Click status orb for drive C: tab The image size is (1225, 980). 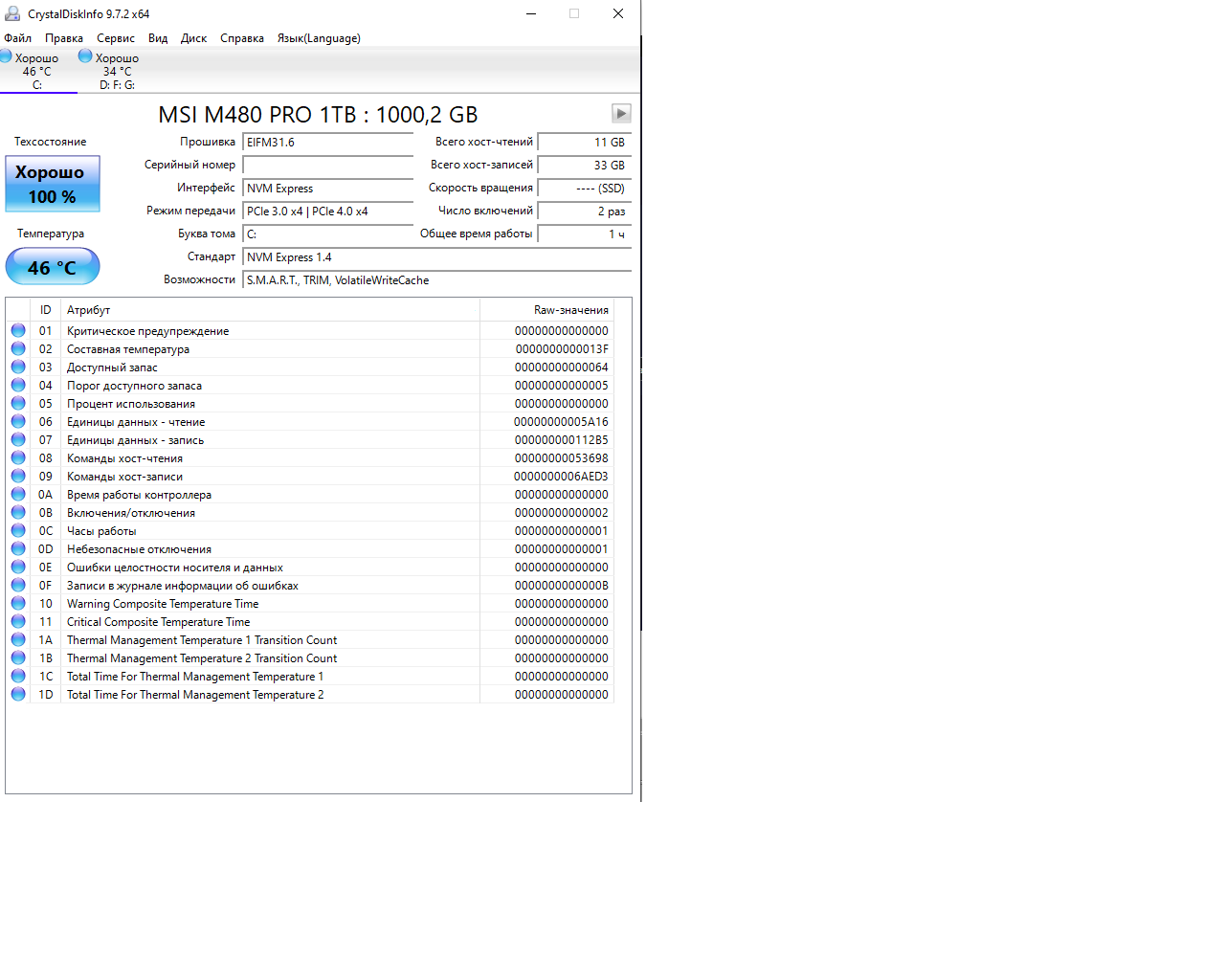point(6,56)
